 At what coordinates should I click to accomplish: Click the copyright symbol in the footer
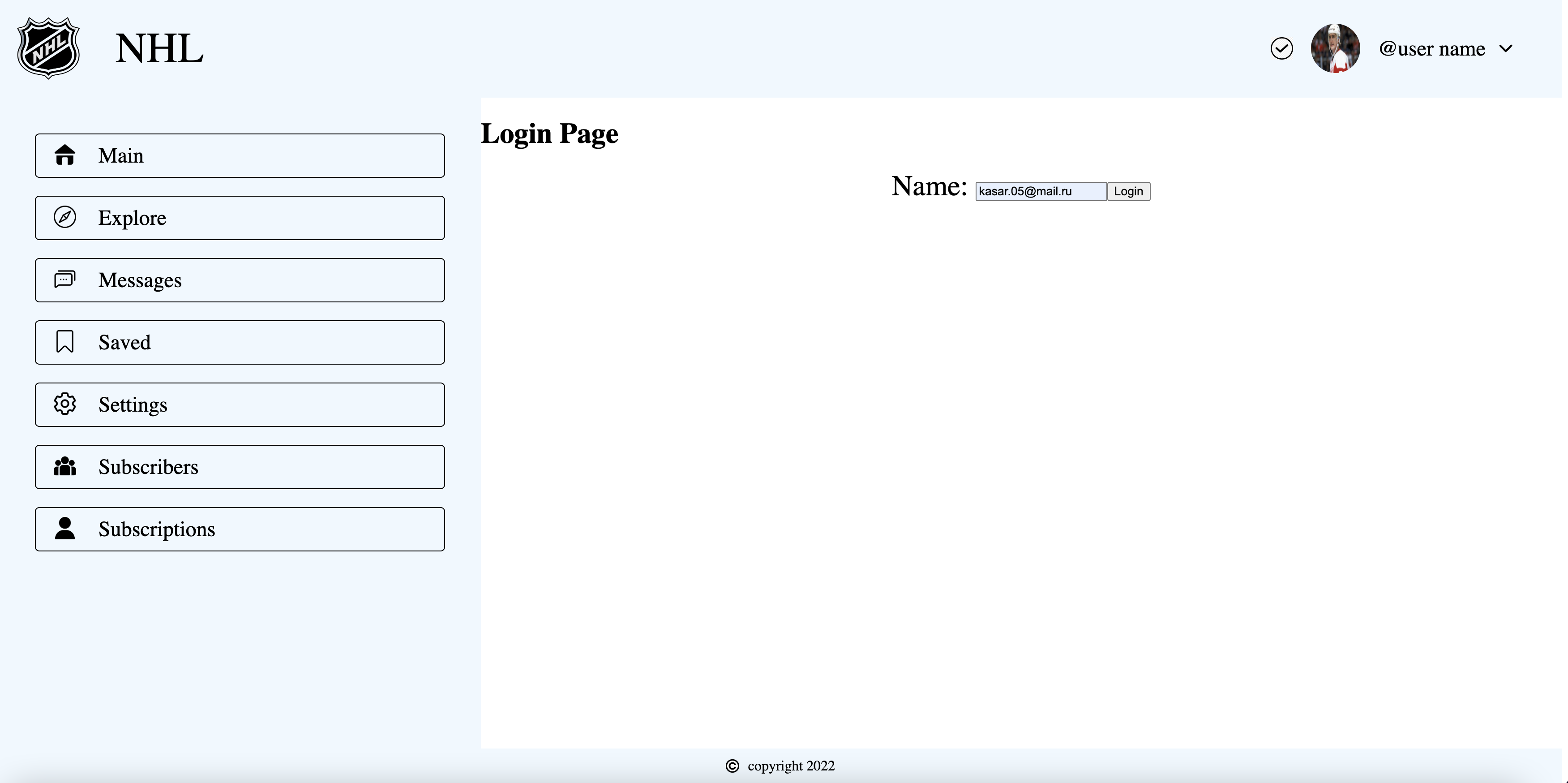[x=732, y=766]
